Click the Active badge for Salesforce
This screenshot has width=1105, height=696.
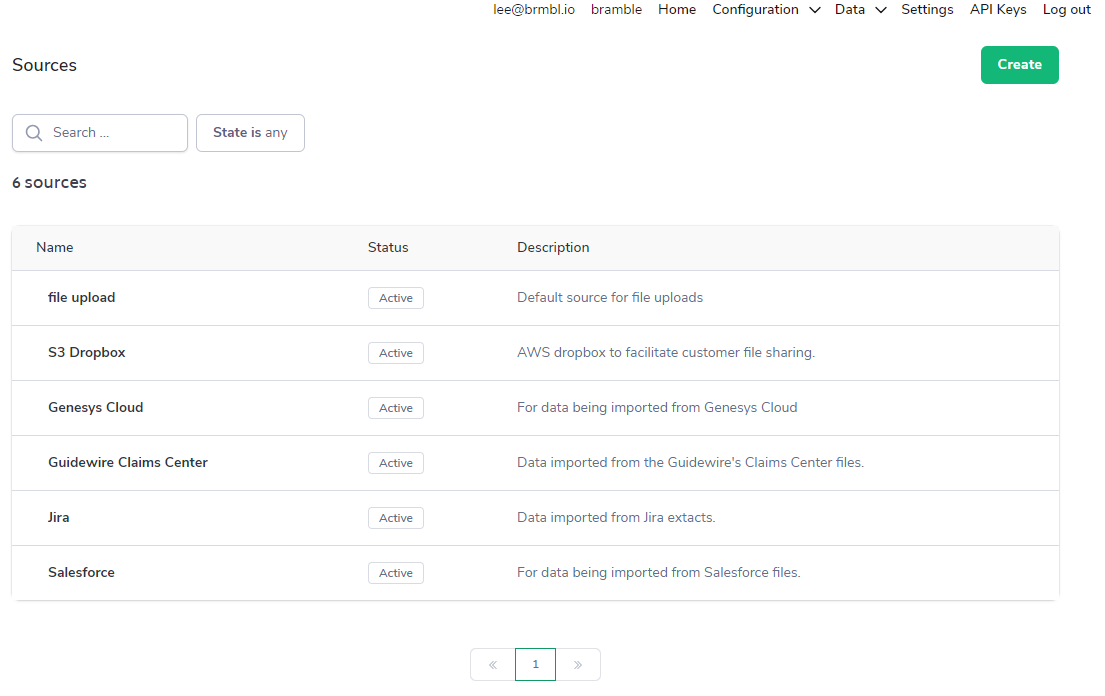tap(396, 573)
